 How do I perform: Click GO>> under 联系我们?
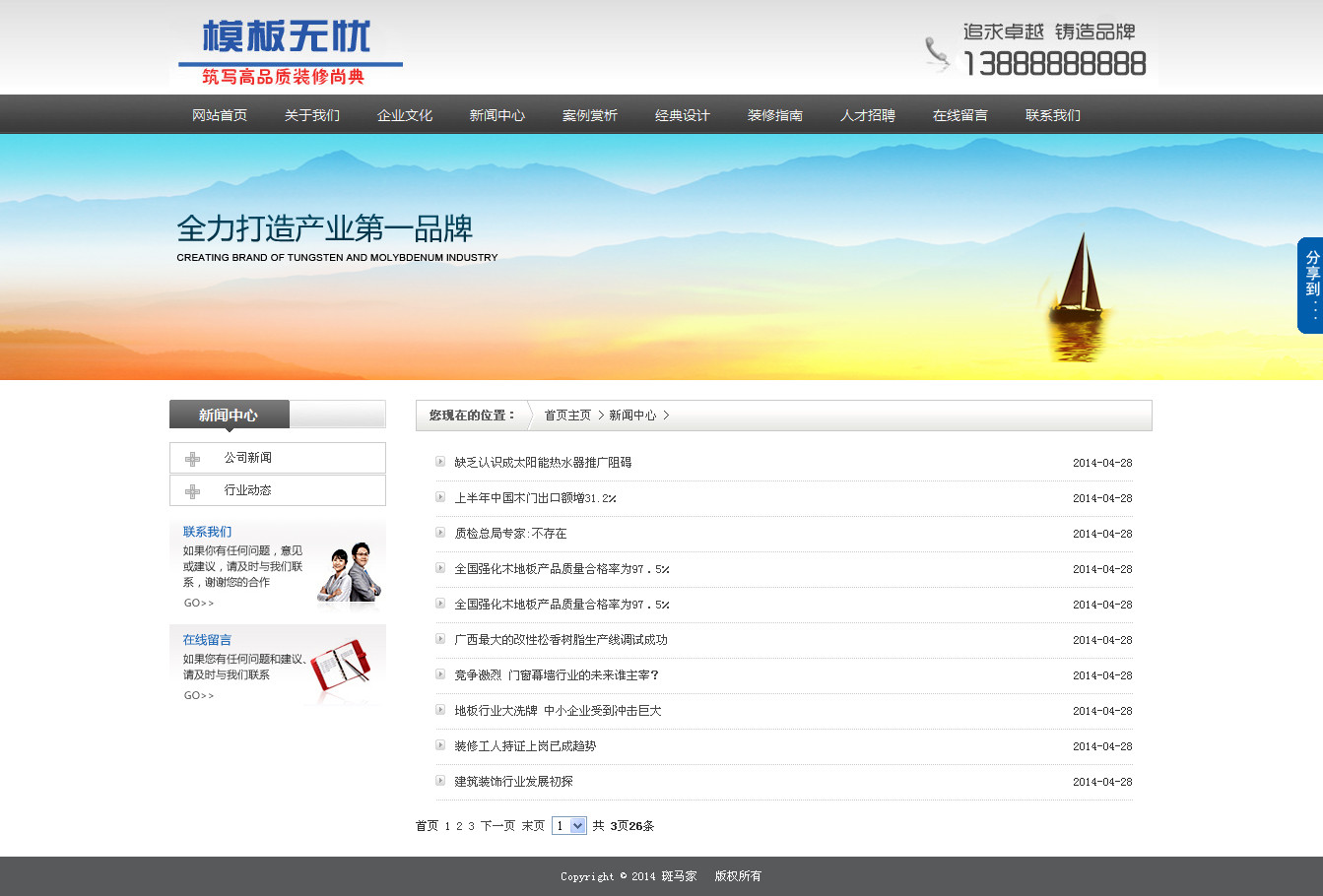(x=198, y=603)
